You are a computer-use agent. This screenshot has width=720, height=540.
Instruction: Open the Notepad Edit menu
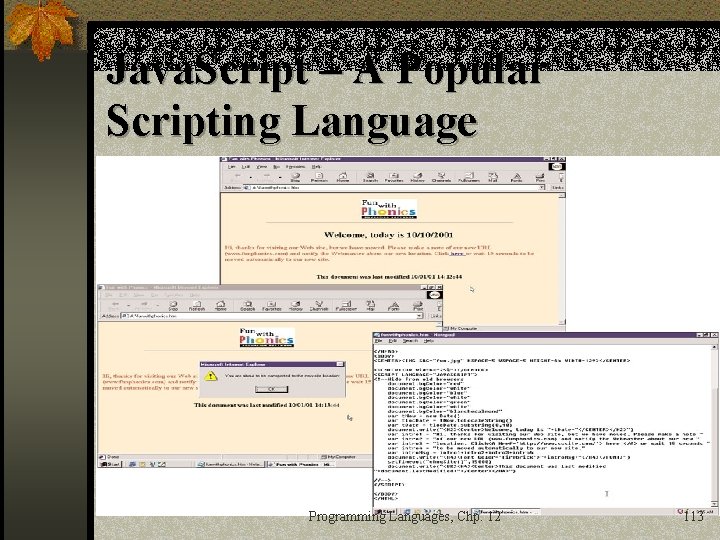point(393,341)
